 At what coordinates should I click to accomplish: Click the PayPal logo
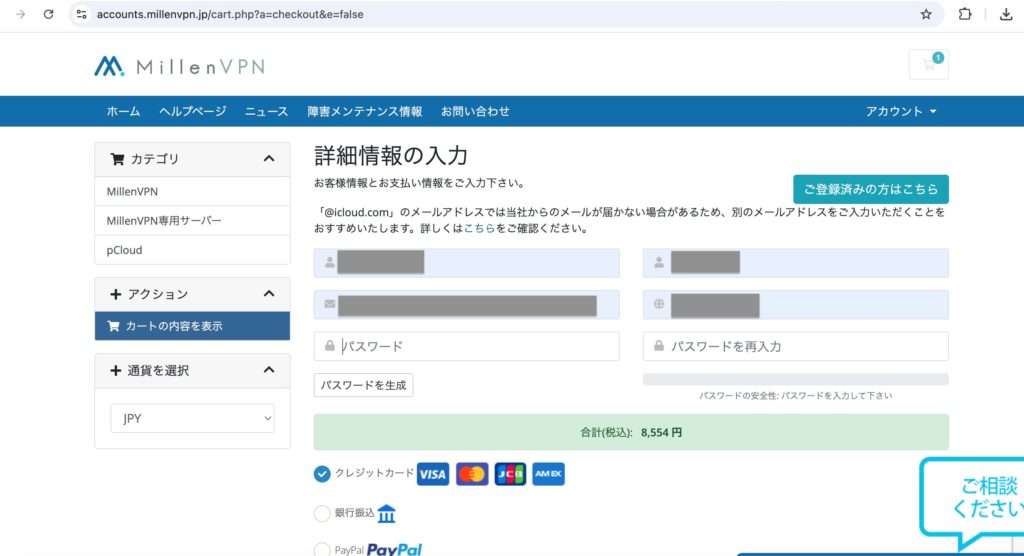coord(394,549)
